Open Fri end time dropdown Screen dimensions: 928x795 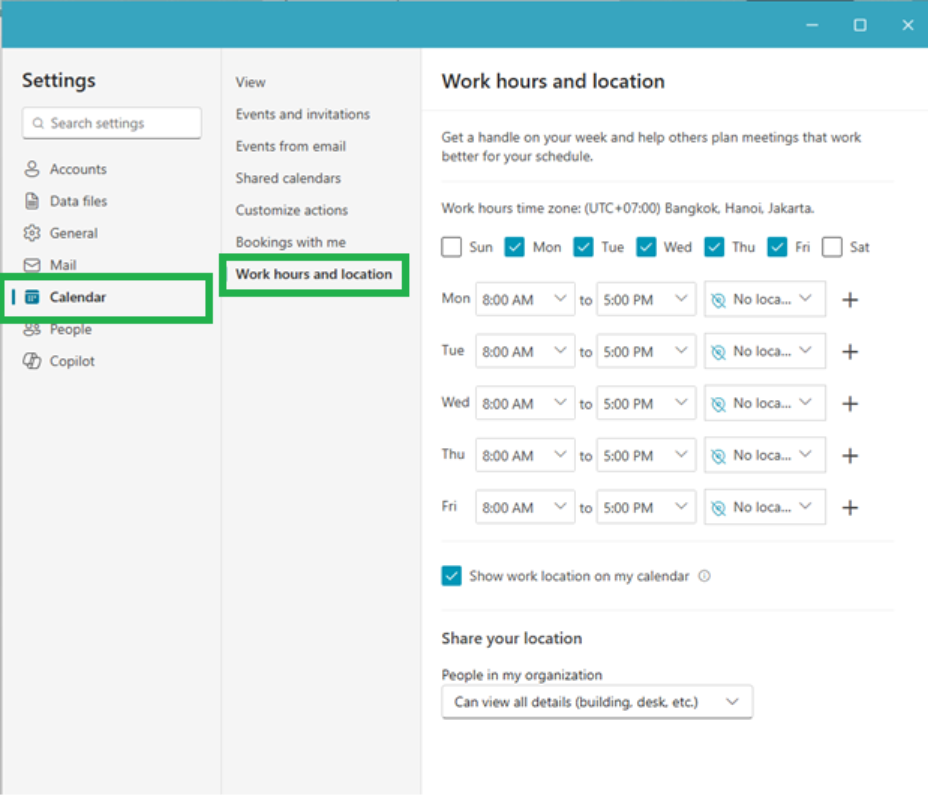point(646,507)
